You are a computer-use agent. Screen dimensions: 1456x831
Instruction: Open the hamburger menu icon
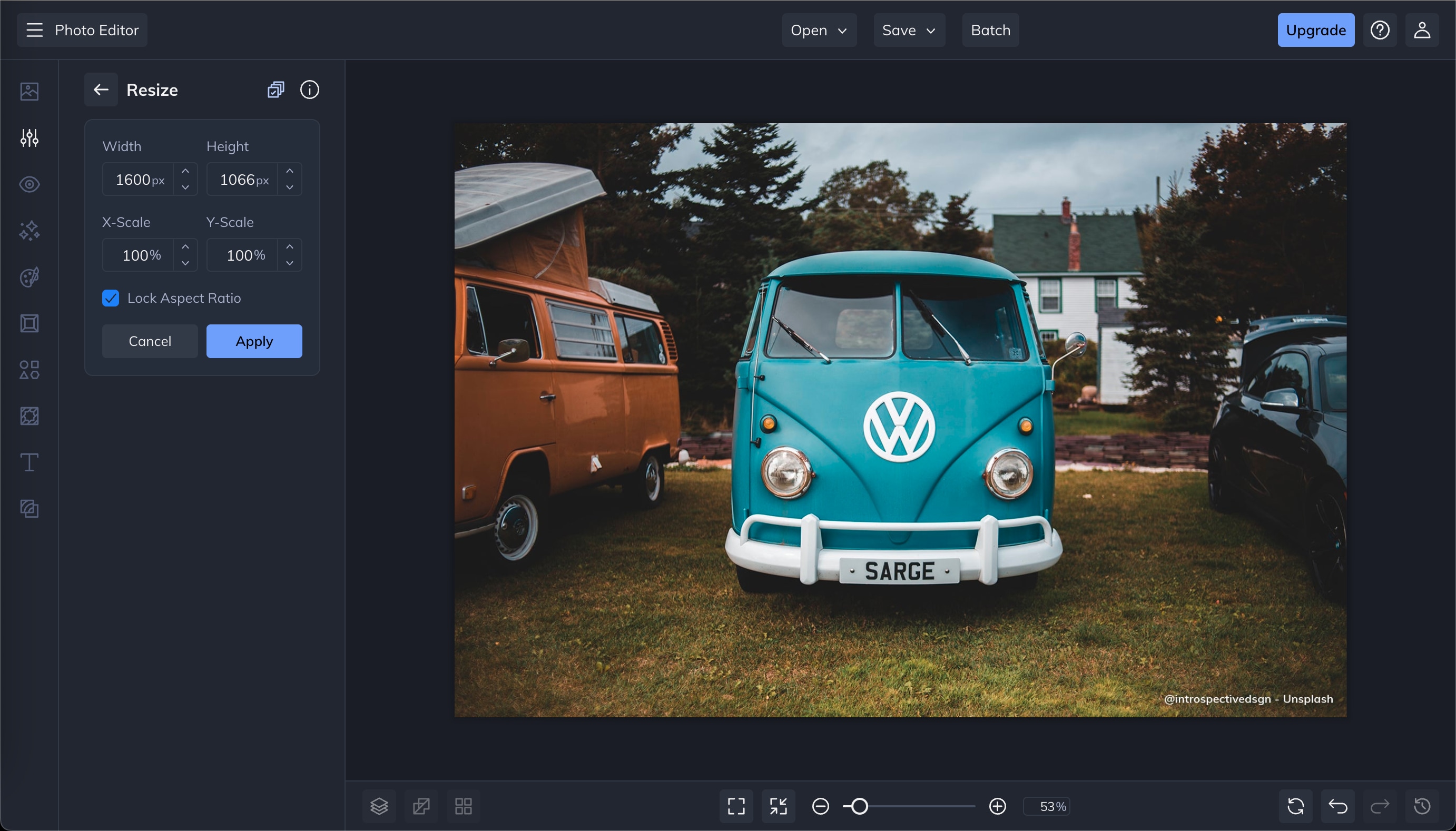34,29
